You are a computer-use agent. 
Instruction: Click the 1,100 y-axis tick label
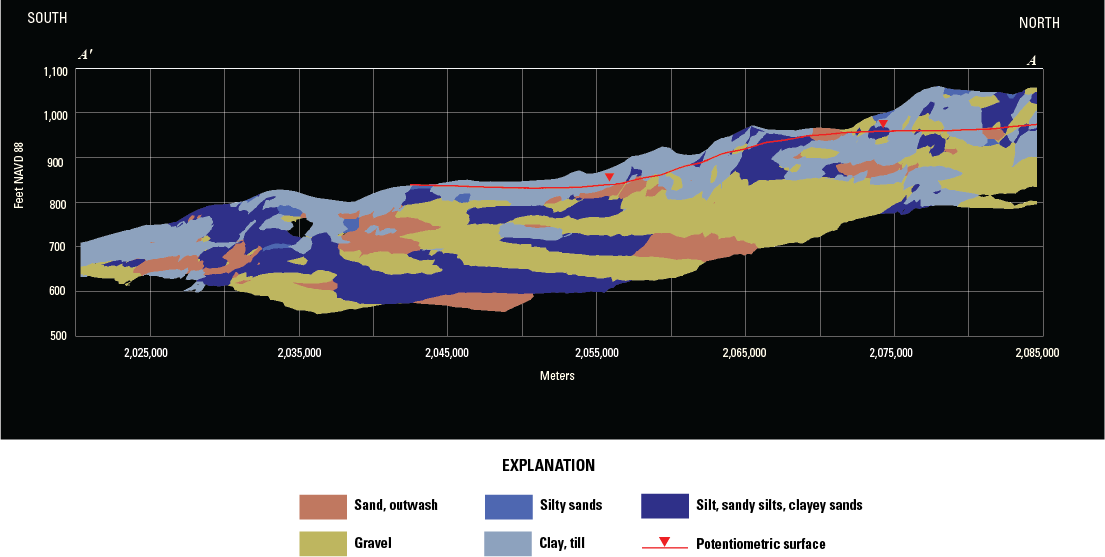55,71
